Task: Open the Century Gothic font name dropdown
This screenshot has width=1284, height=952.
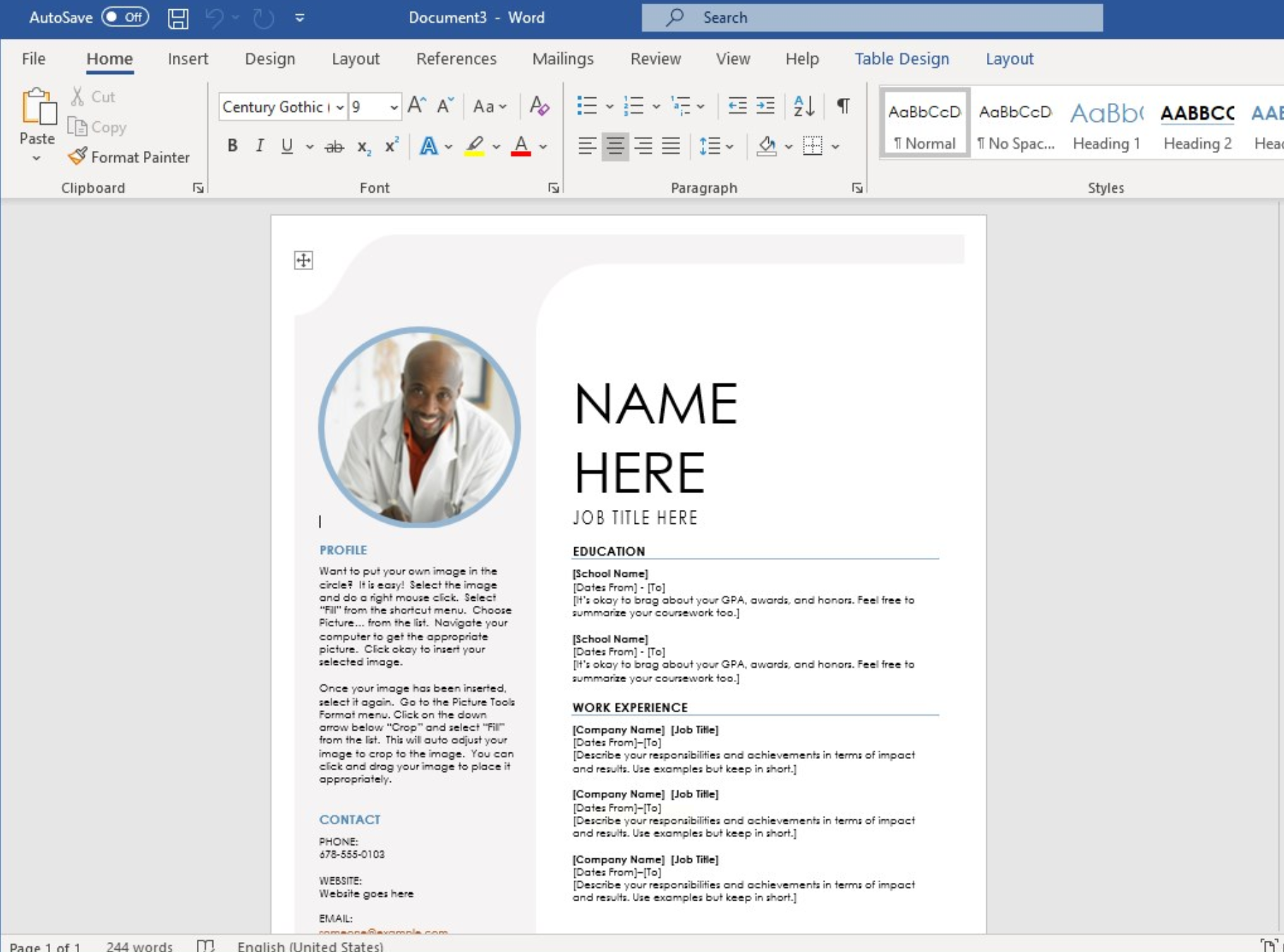Action: (340, 107)
